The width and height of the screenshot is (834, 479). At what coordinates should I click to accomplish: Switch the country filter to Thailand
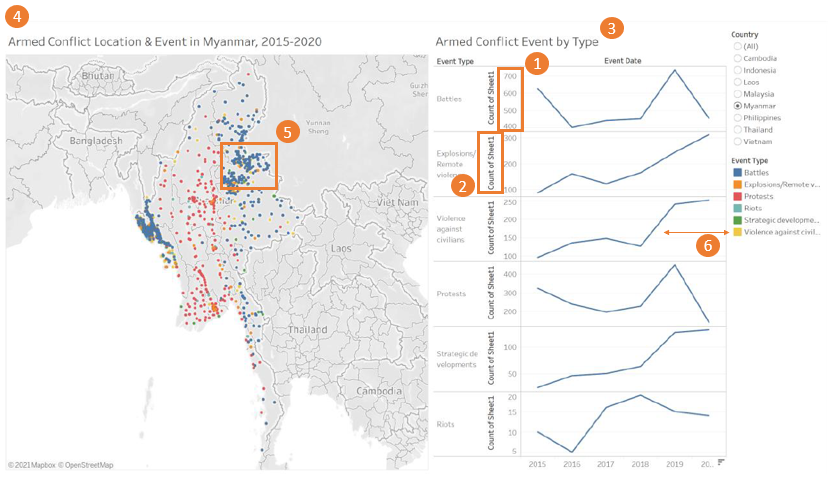[x=738, y=129]
